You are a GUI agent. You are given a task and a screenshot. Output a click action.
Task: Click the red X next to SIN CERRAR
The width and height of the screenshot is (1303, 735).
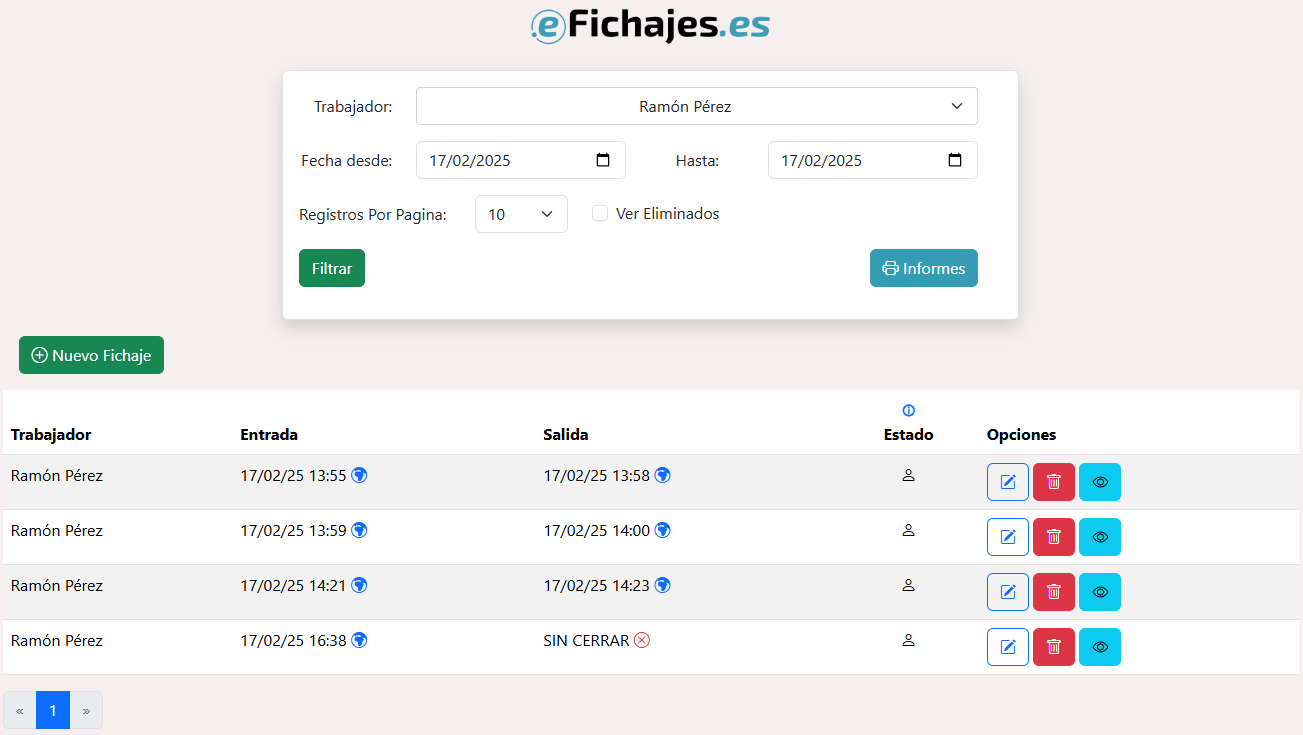tap(642, 640)
